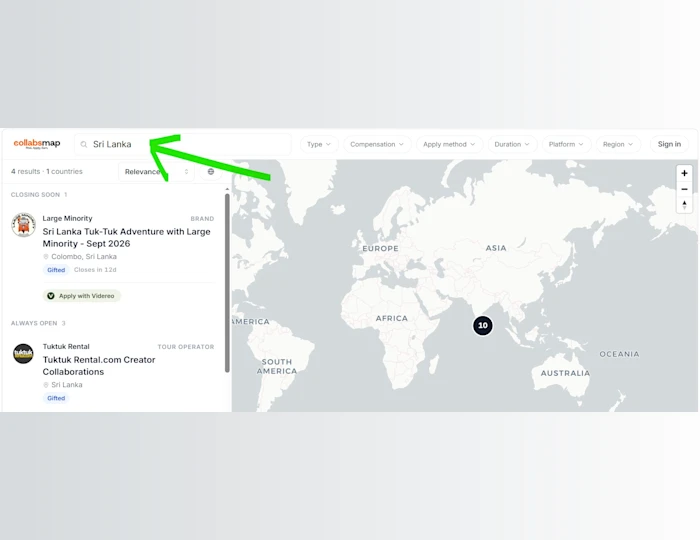This screenshot has height=540, width=700.
Task: Open the collabsmap logo home link
Action: click(x=37, y=144)
